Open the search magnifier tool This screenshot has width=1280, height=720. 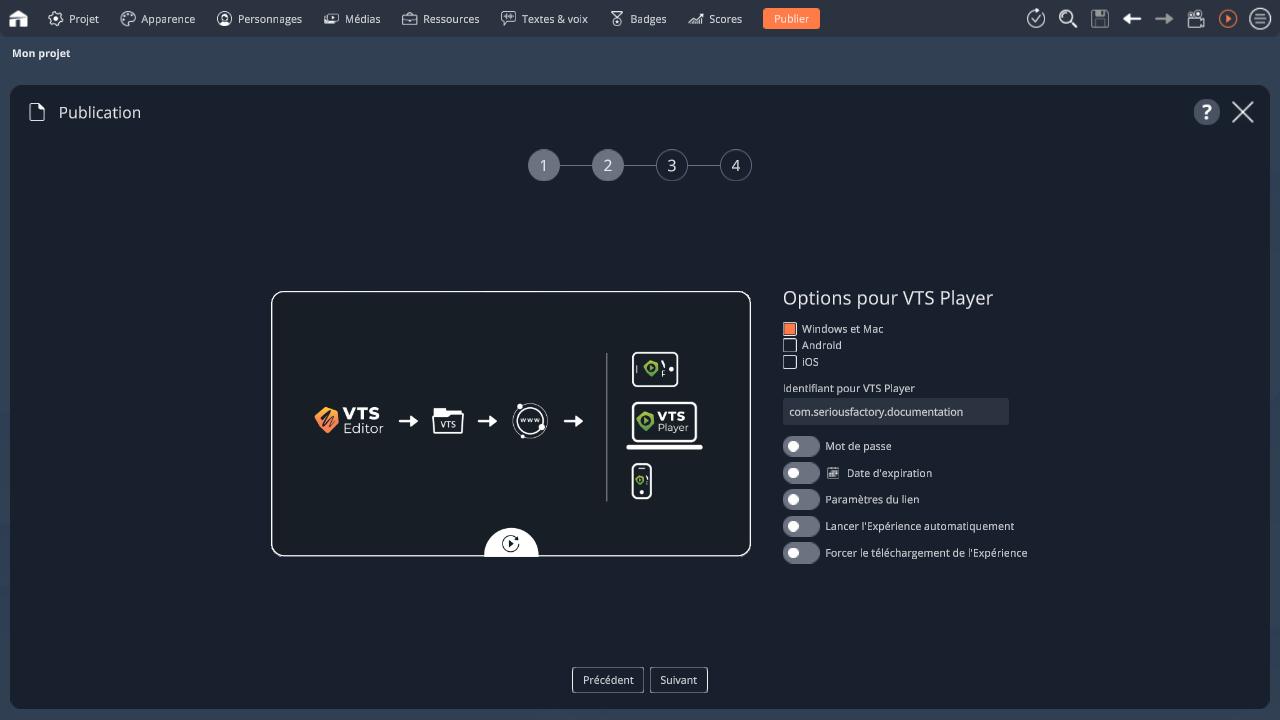point(1068,18)
